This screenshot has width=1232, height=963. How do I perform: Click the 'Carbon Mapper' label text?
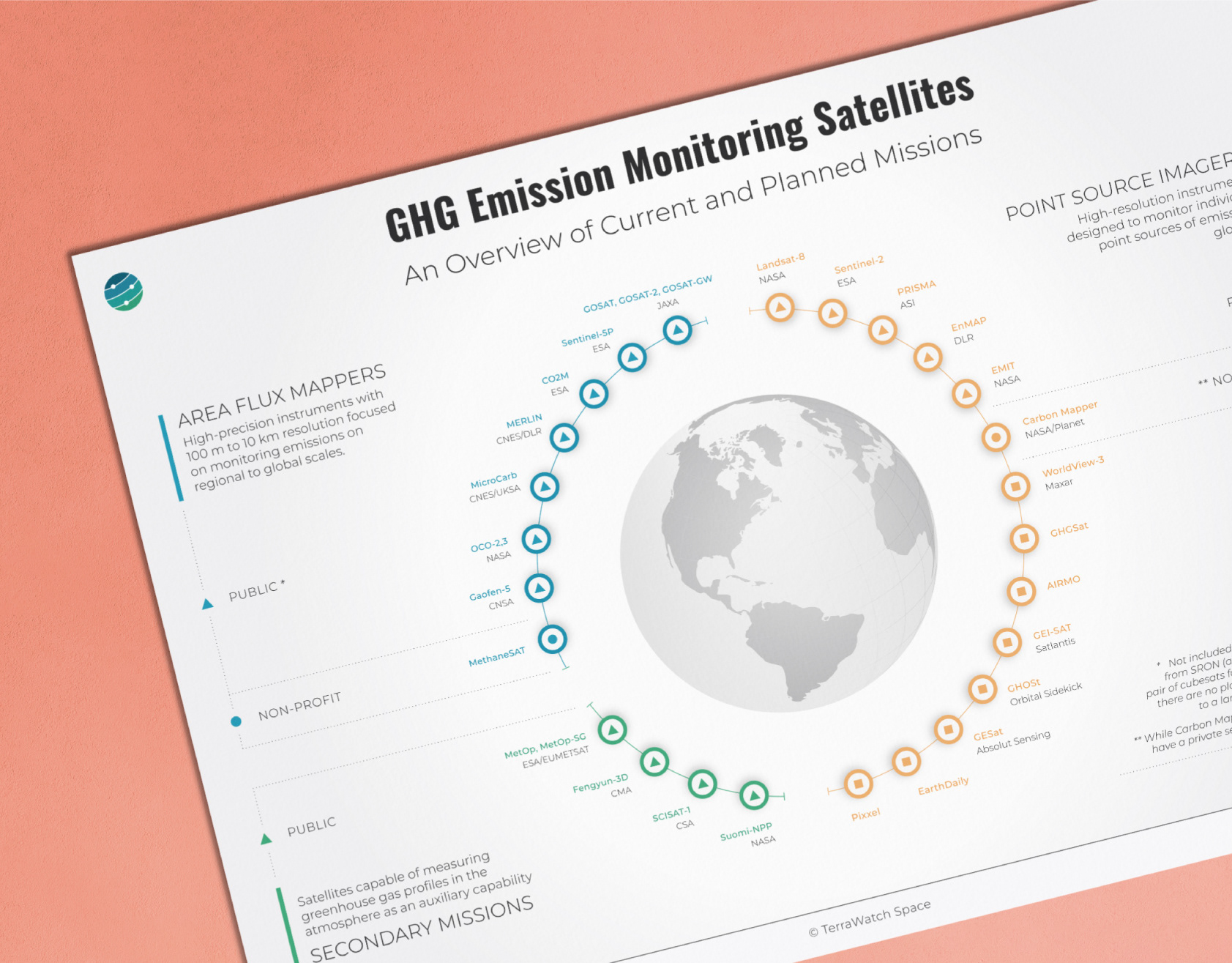pyautogui.click(x=1060, y=413)
